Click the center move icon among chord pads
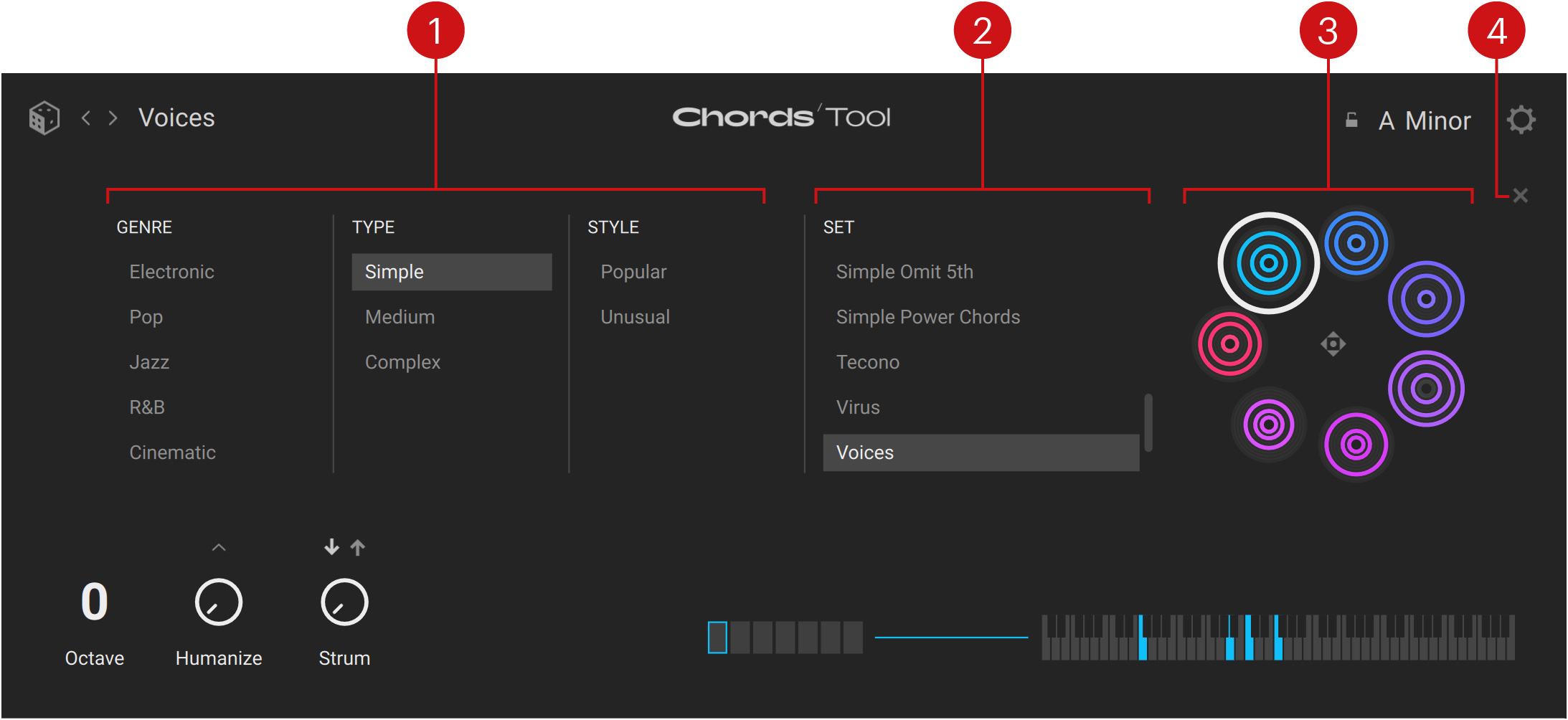Viewport: 1568px width, 720px height. point(1333,344)
